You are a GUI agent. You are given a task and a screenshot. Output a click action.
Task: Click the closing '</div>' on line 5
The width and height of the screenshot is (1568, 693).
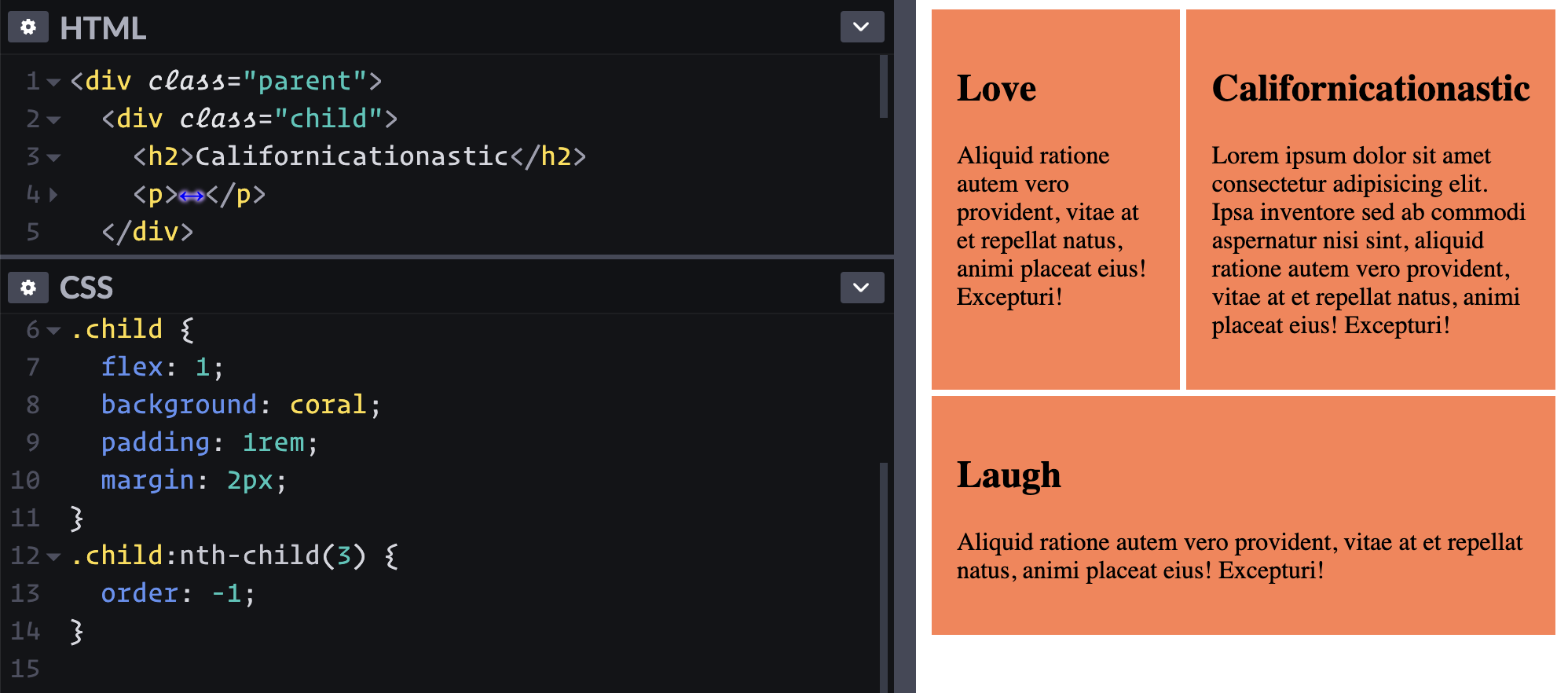148,232
